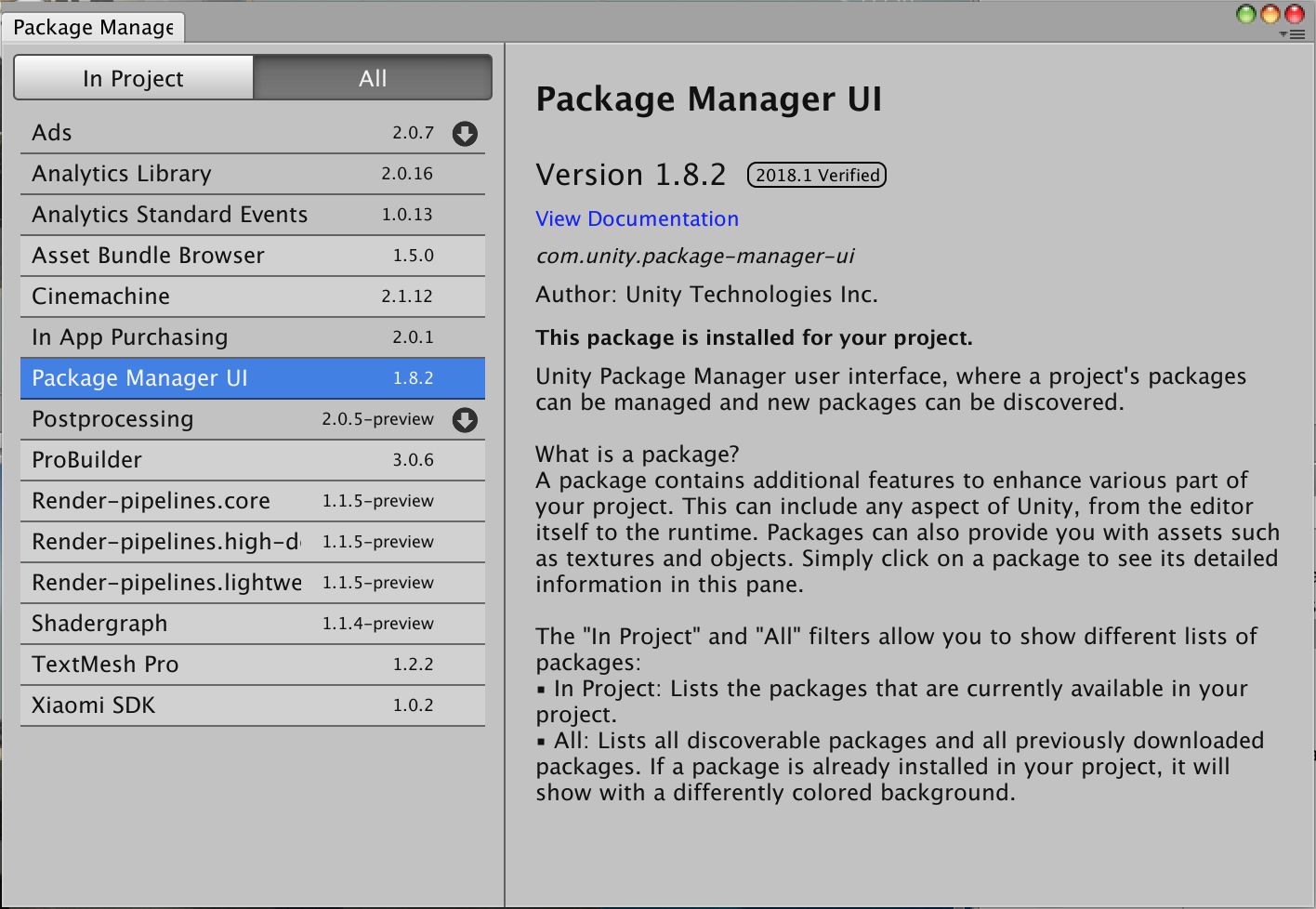Select the Render-pipelines.high-d package
The height and width of the screenshot is (909, 1316).
[x=253, y=542]
